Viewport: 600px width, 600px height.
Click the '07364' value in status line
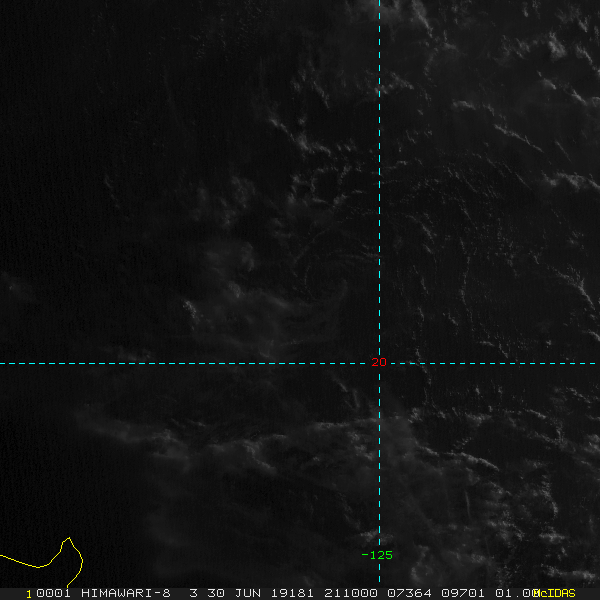point(409,593)
